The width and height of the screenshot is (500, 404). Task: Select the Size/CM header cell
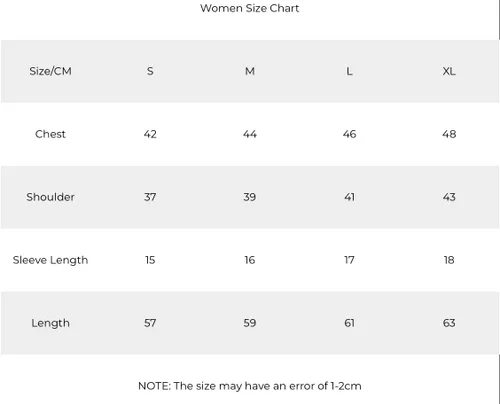pos(50,71)
